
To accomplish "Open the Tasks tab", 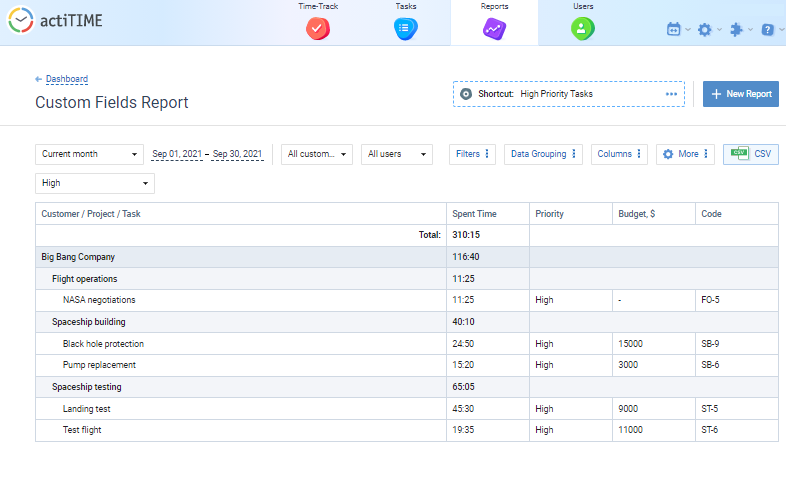I will click(x=406, y=22).
